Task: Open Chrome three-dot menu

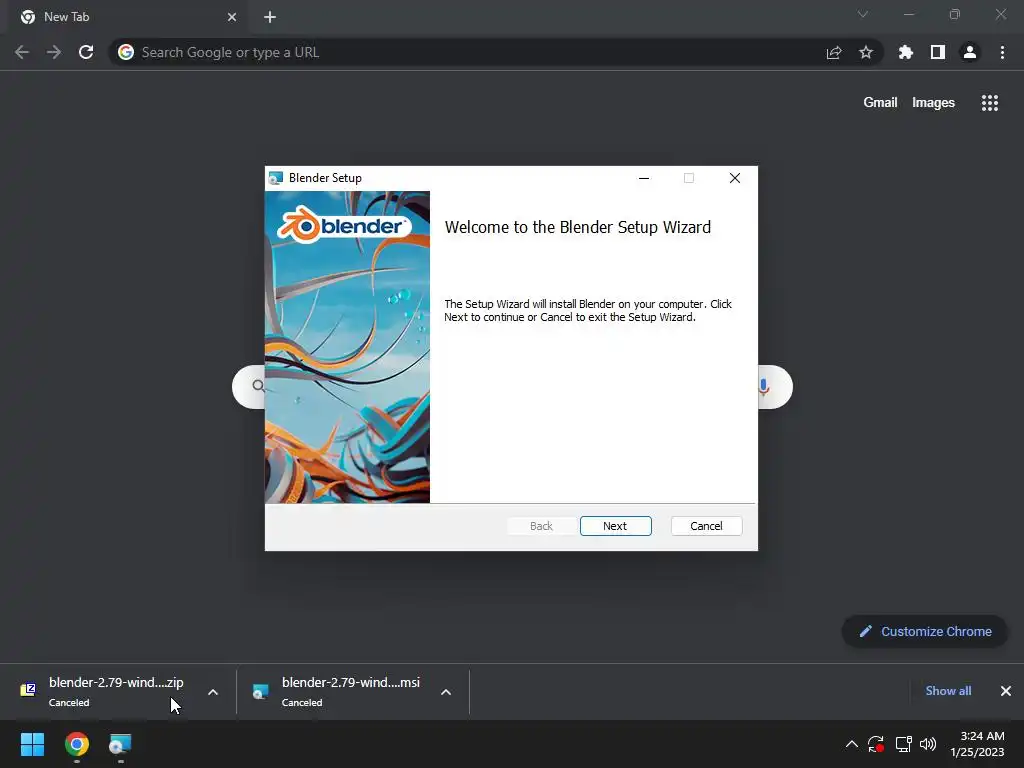Action: [1002, 52]
